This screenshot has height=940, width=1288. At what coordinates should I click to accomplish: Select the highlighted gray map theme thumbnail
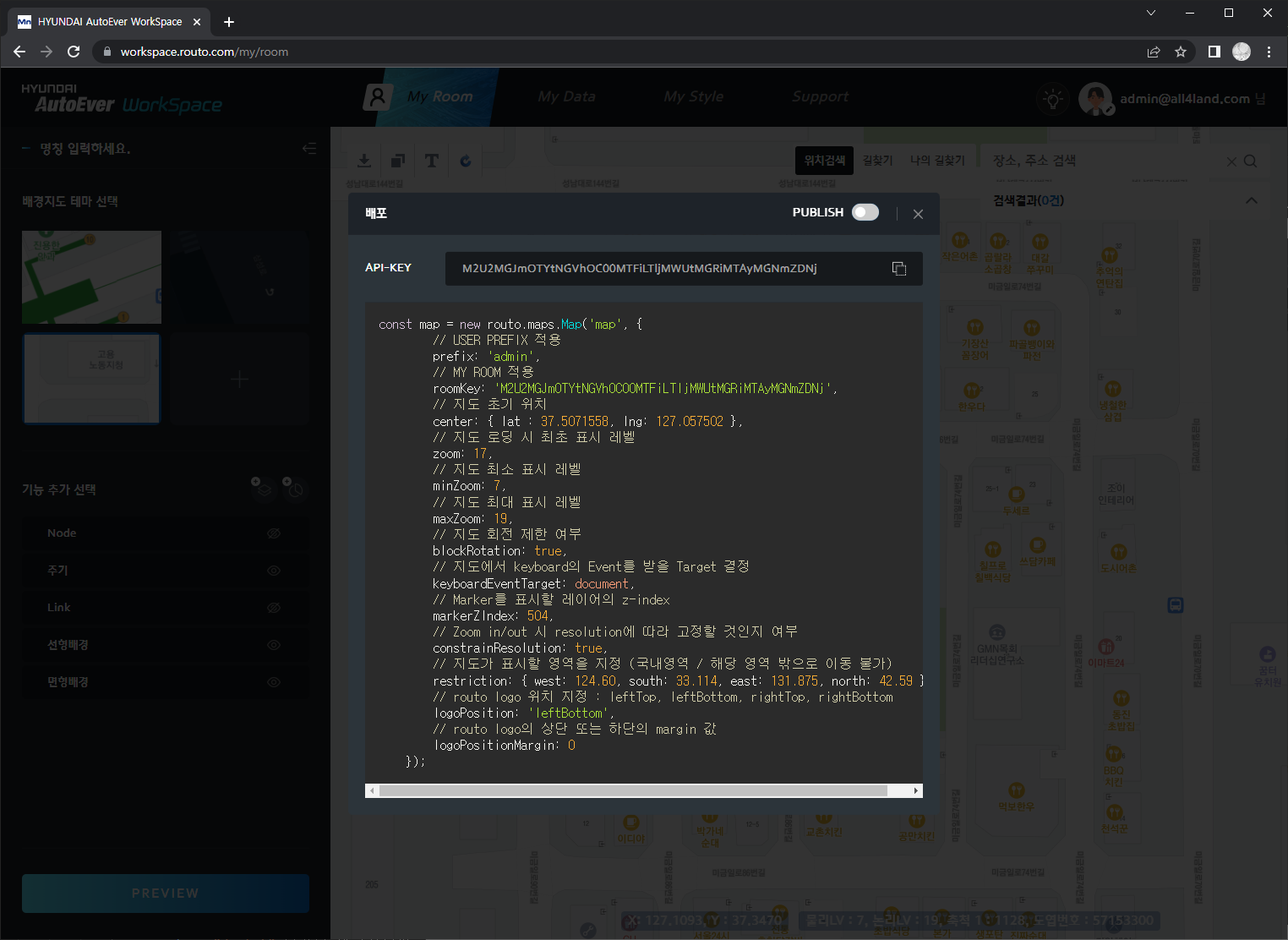[x=91, y=379]
